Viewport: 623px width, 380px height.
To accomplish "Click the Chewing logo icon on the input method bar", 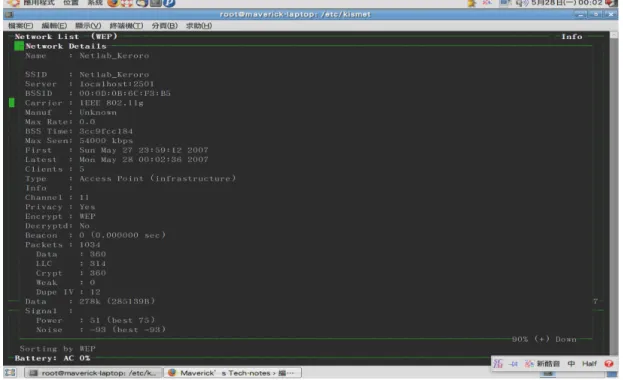I will (498, 364).
